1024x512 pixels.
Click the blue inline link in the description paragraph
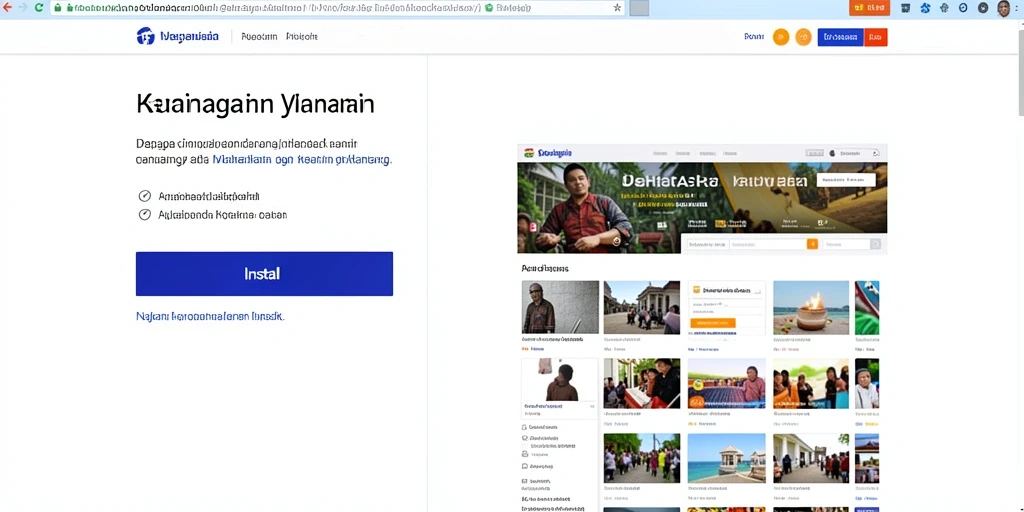pos(302,159)
